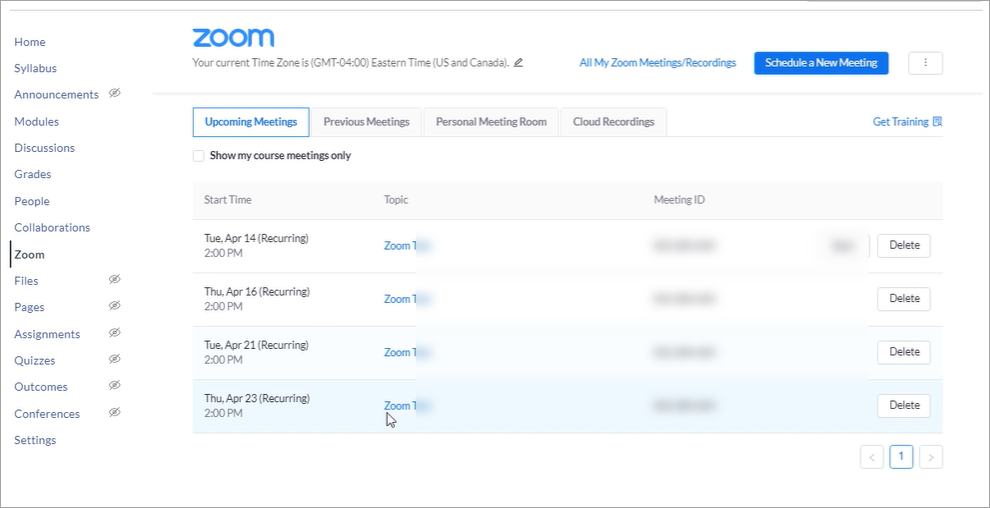Image resolution: width=990 pixels, height=508 pixels.
Task: Go to next page arrow
Action: point(931,457)
